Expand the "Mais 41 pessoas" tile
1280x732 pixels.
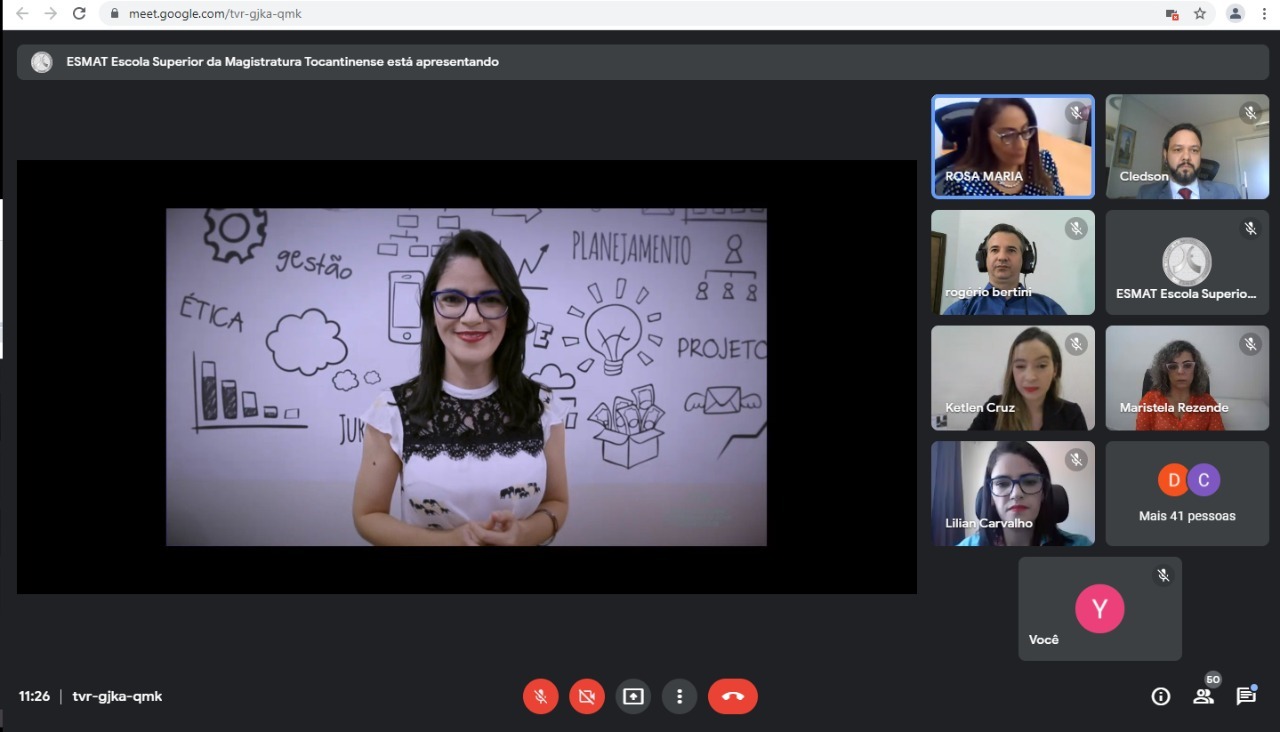(x=1187, y=494)
